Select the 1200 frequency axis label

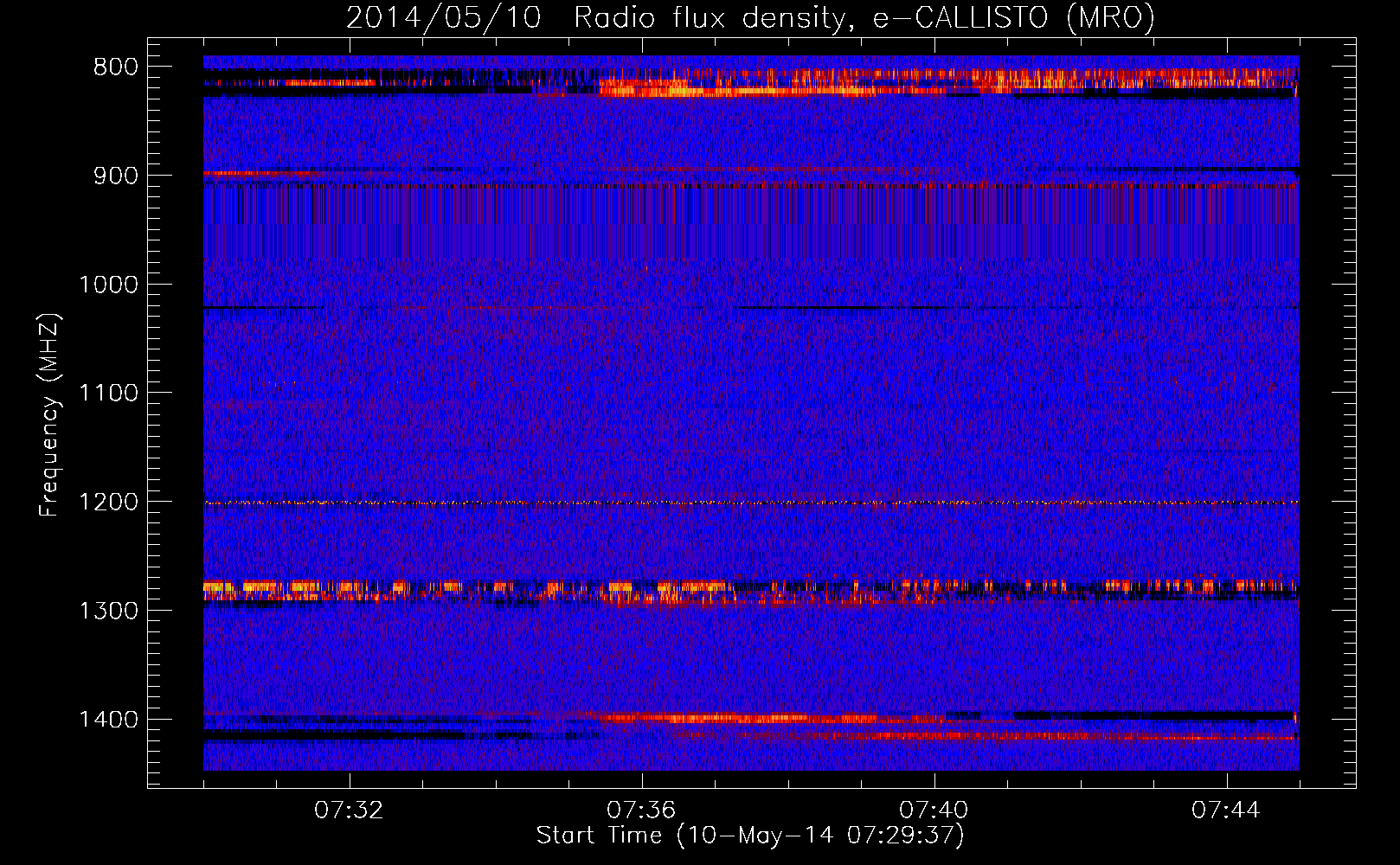[x=109, y=503]
